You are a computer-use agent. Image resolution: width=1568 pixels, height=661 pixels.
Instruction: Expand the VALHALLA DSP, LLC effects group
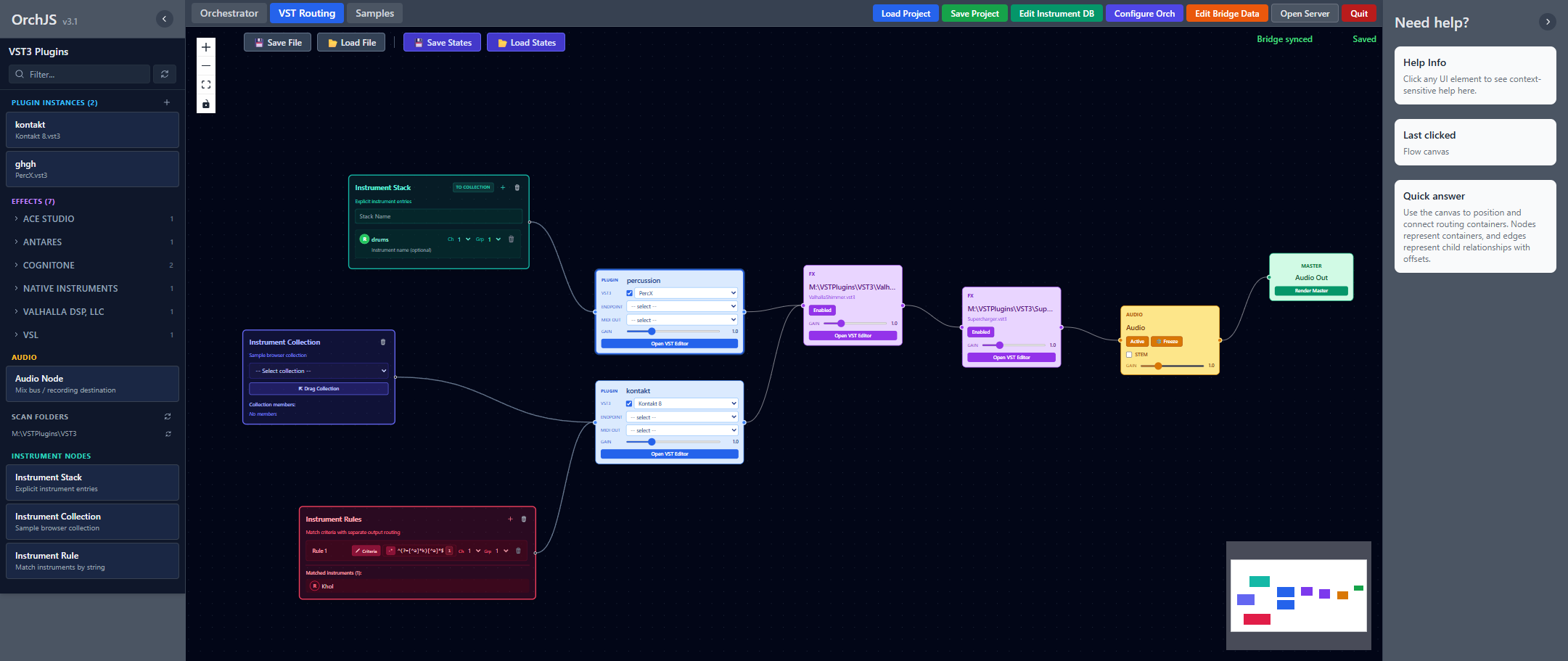click(x=93, y=311)
